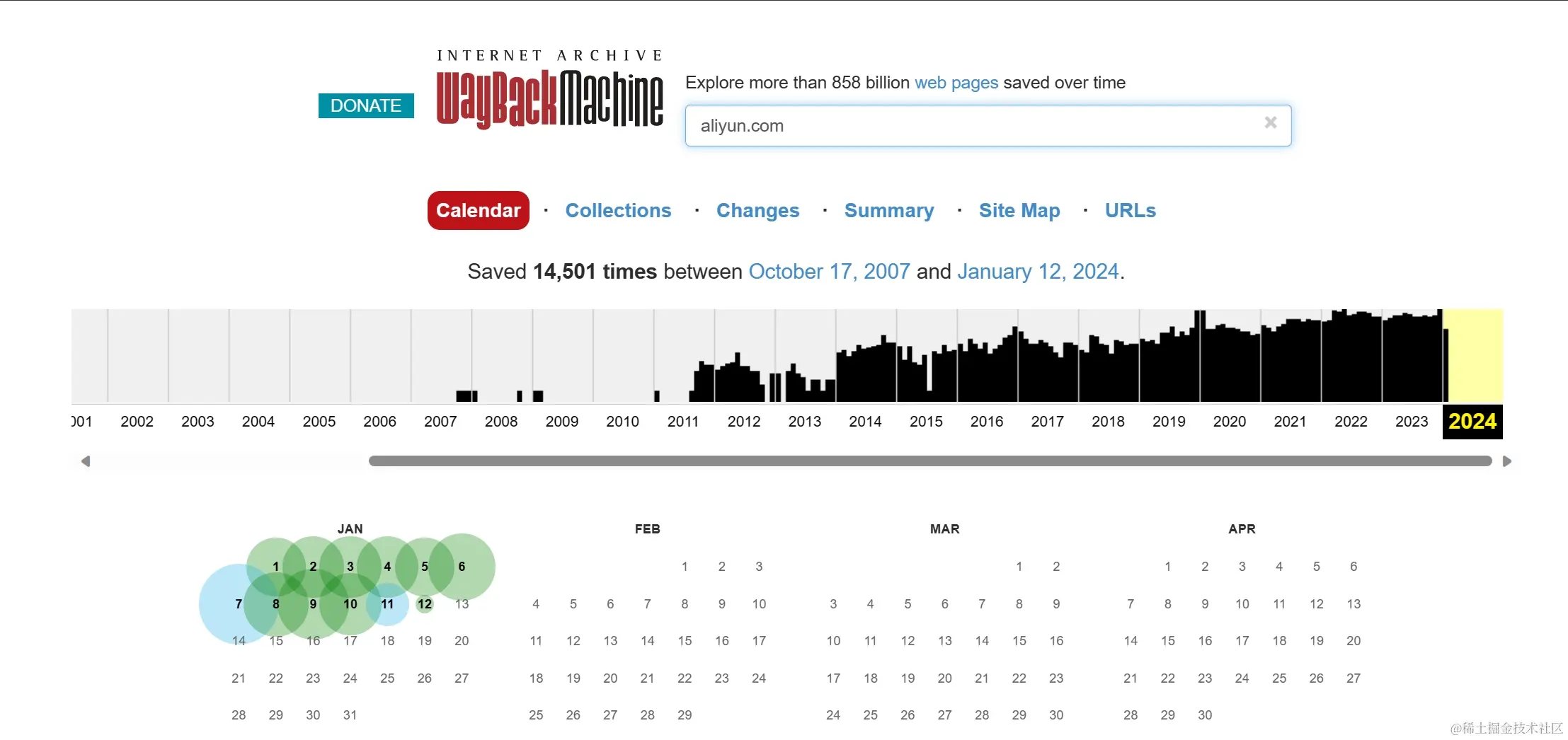
Task: Select year 2017 on the timeline
Action: (1048, 422)
